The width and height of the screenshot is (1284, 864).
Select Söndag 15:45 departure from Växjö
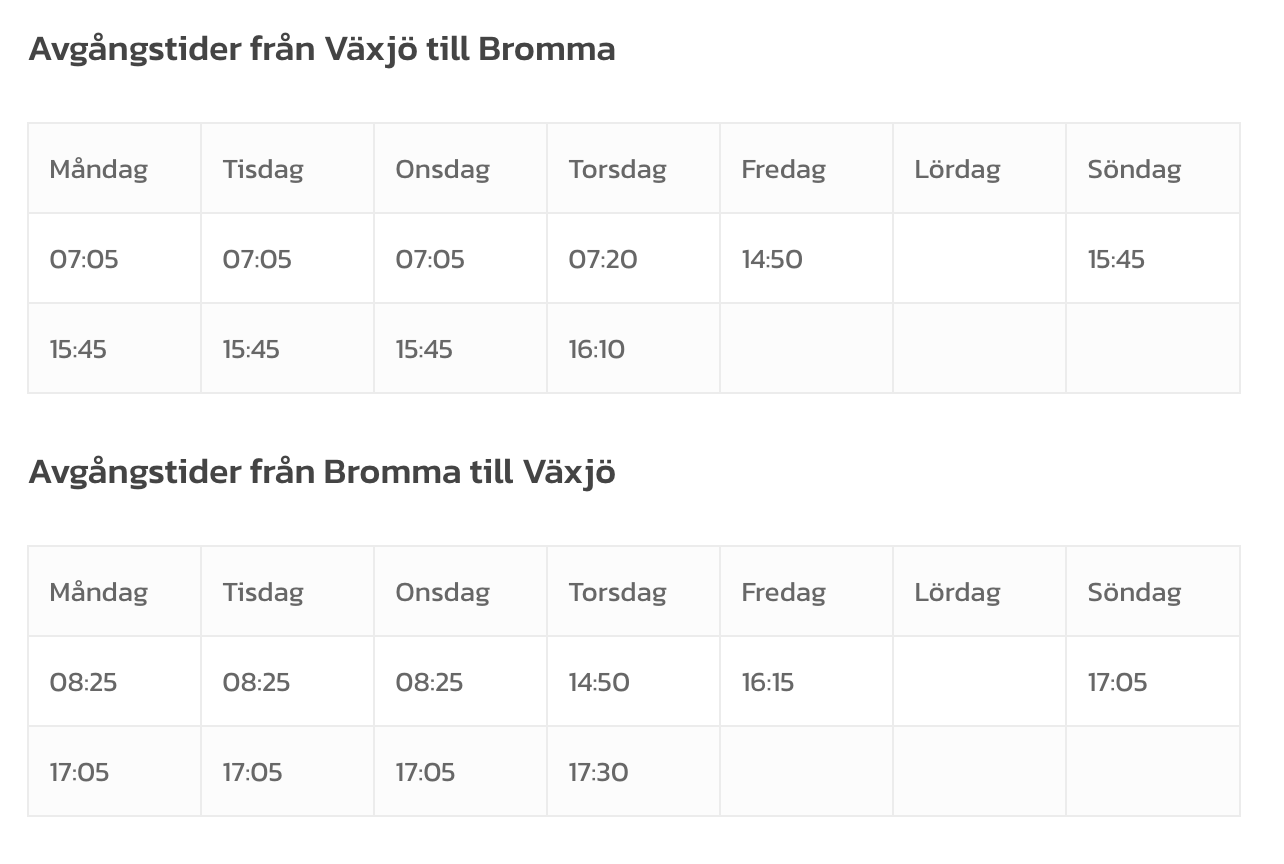(x=1116, y=260)
